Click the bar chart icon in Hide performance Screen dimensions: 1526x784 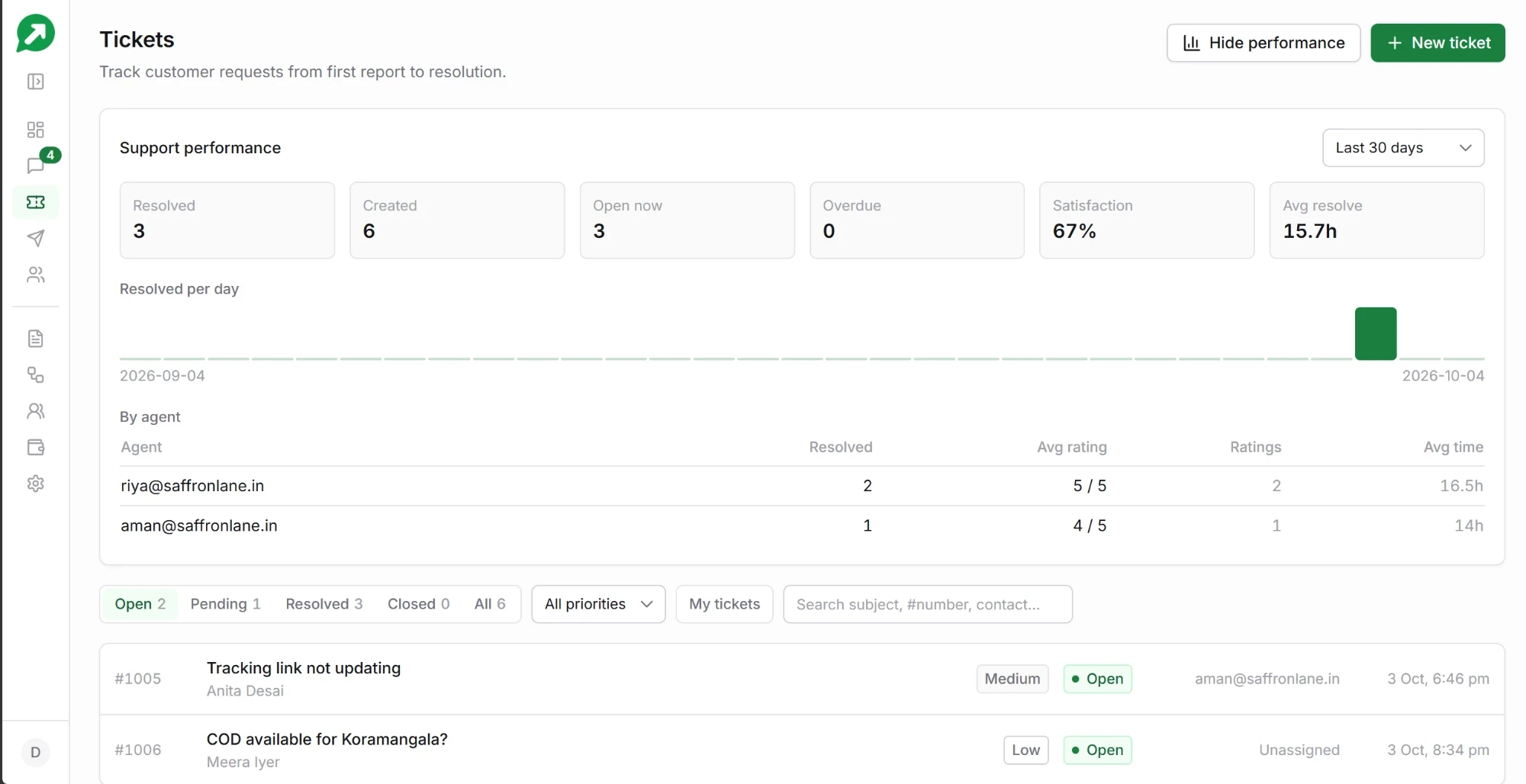(1191, 43)
